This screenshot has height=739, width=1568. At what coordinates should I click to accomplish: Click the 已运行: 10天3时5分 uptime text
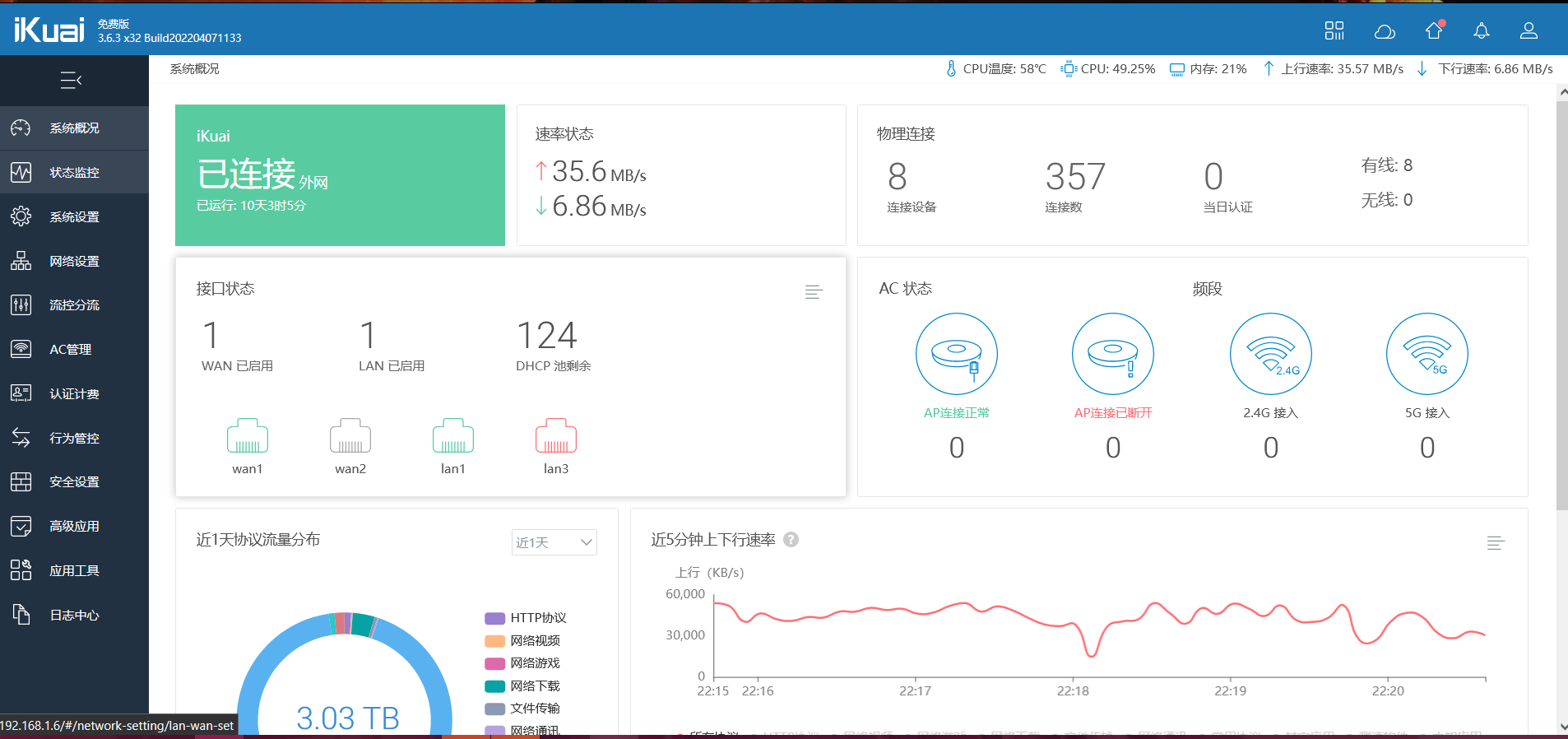[x=251, y=206]
